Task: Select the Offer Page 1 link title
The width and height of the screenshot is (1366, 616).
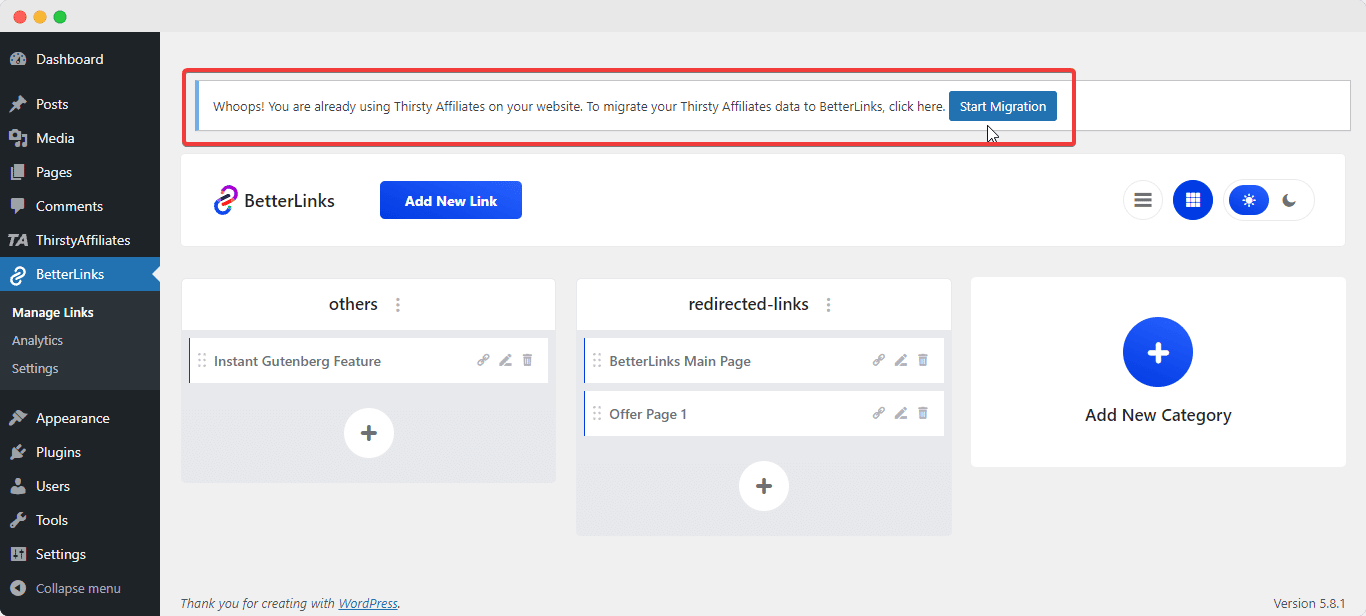Action: pos(648,414)
